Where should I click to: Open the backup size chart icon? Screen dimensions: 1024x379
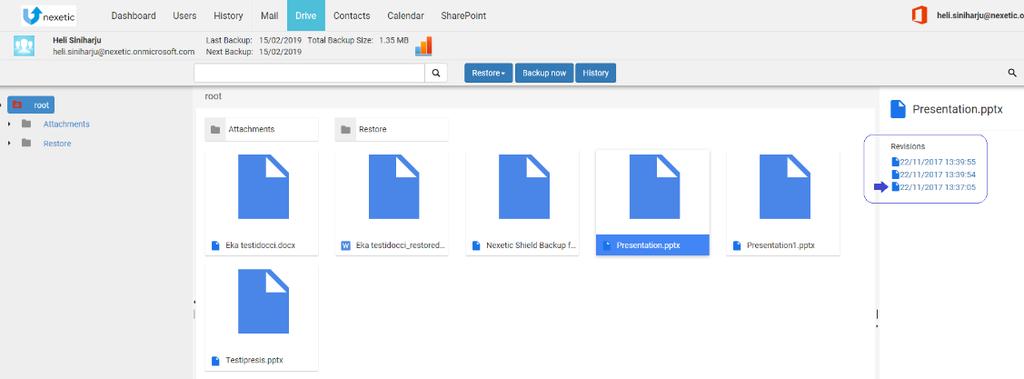423,46
